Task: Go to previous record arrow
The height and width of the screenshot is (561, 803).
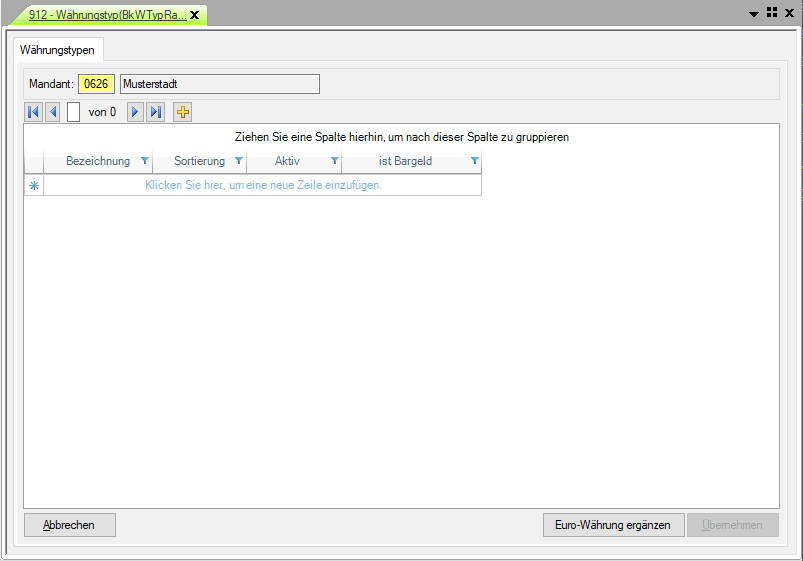Action: tap(53, 112)
